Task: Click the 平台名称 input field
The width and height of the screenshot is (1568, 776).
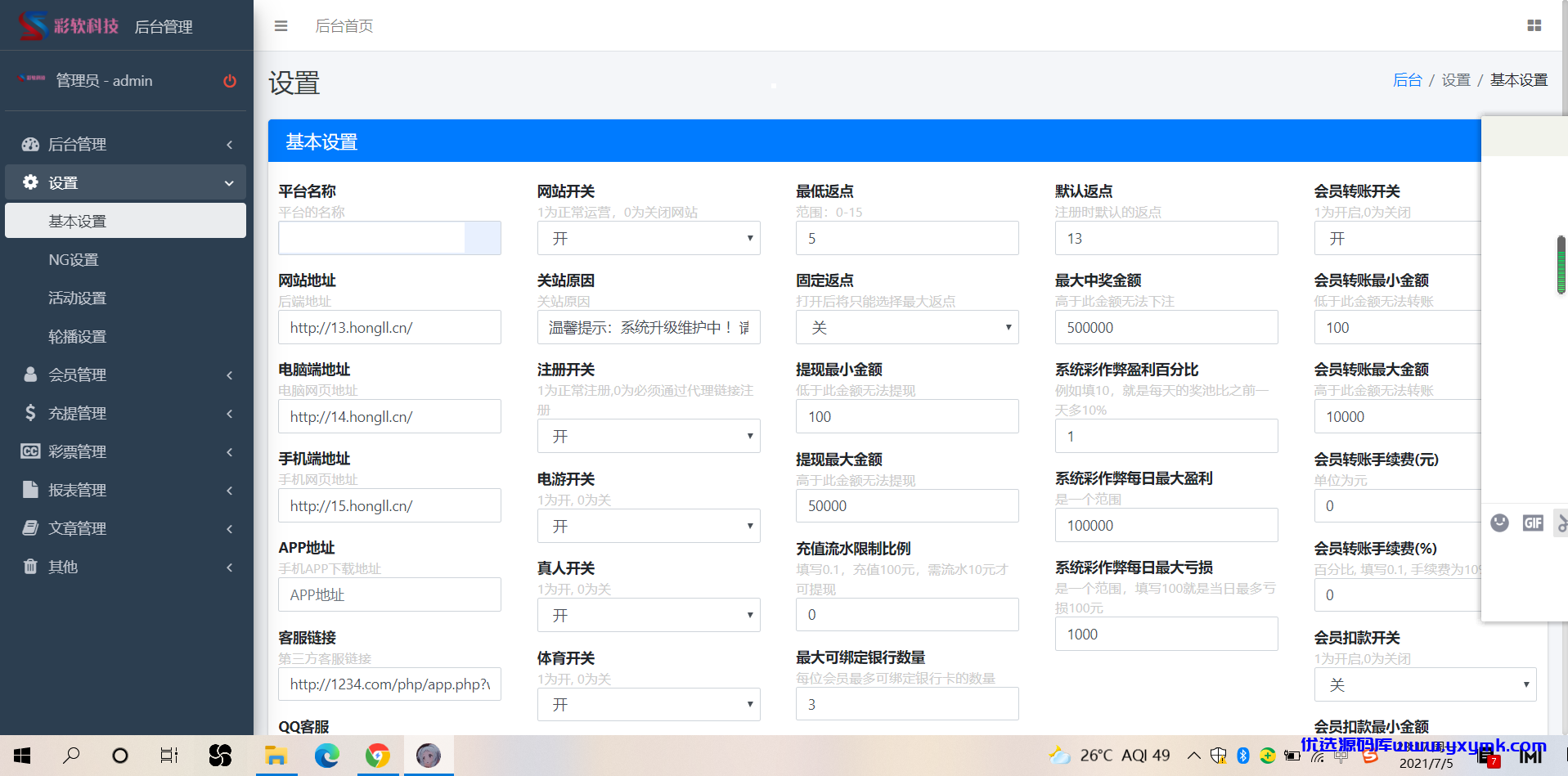Action: 389,238
